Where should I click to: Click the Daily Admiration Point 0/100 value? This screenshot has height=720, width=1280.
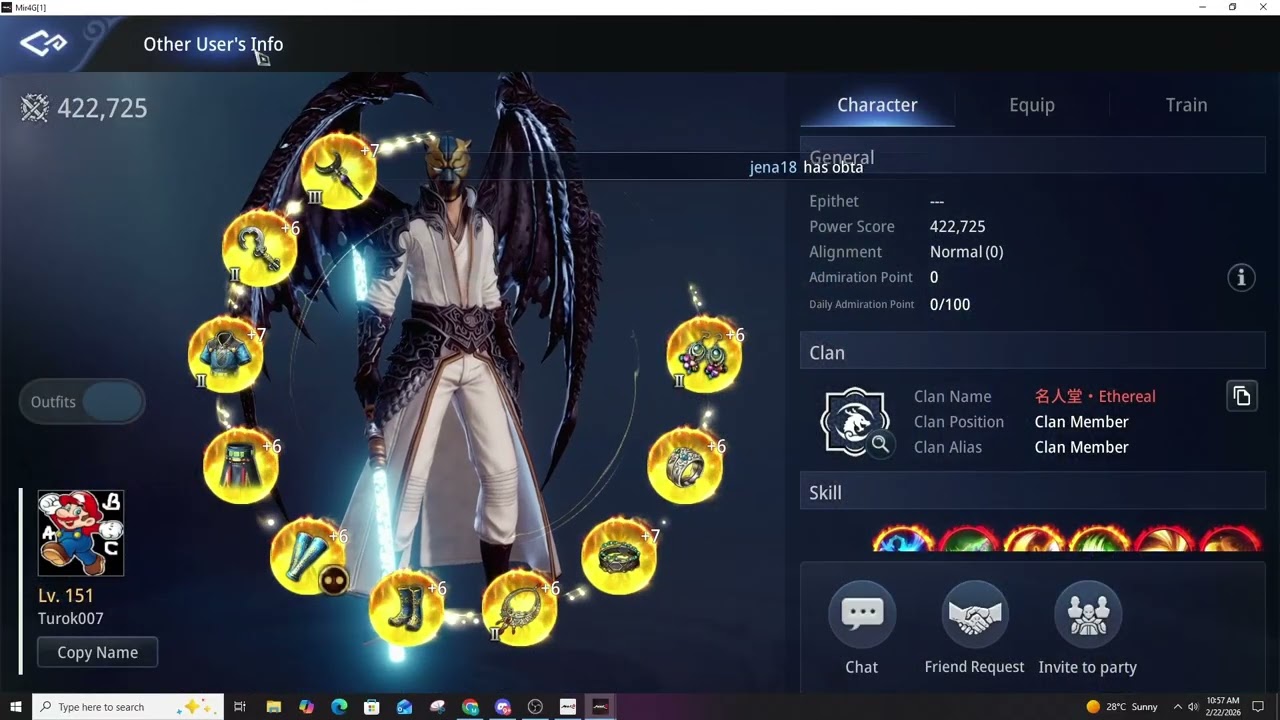pyautogui.click(x=950, y=304)
